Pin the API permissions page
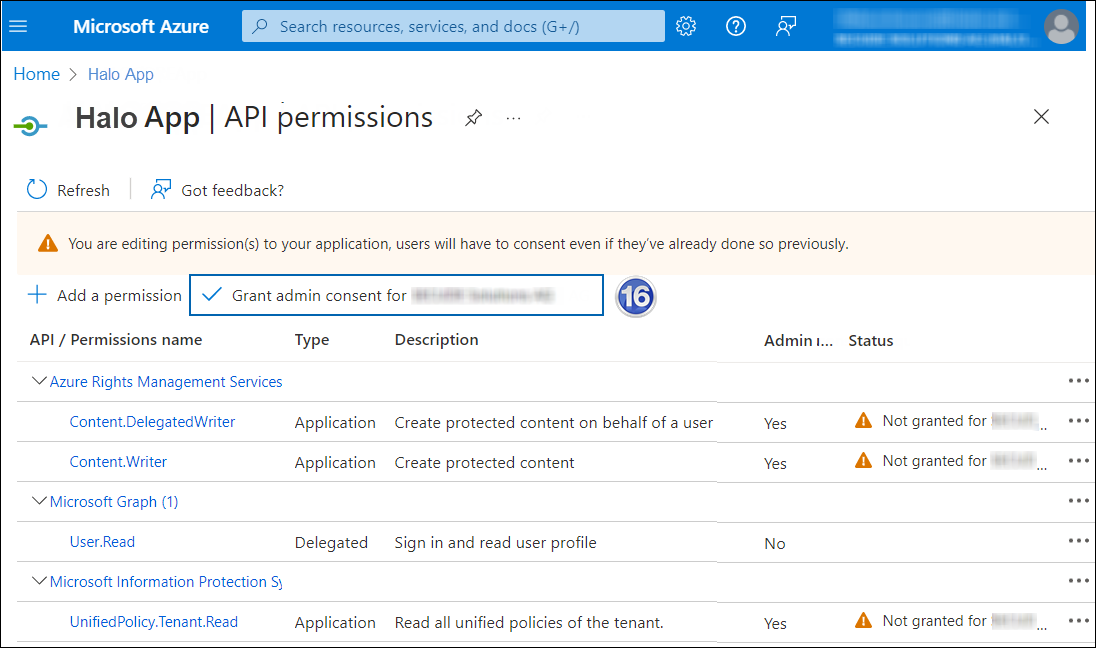This screenshot has width=1096, height=648. click(x=473, y=117)
